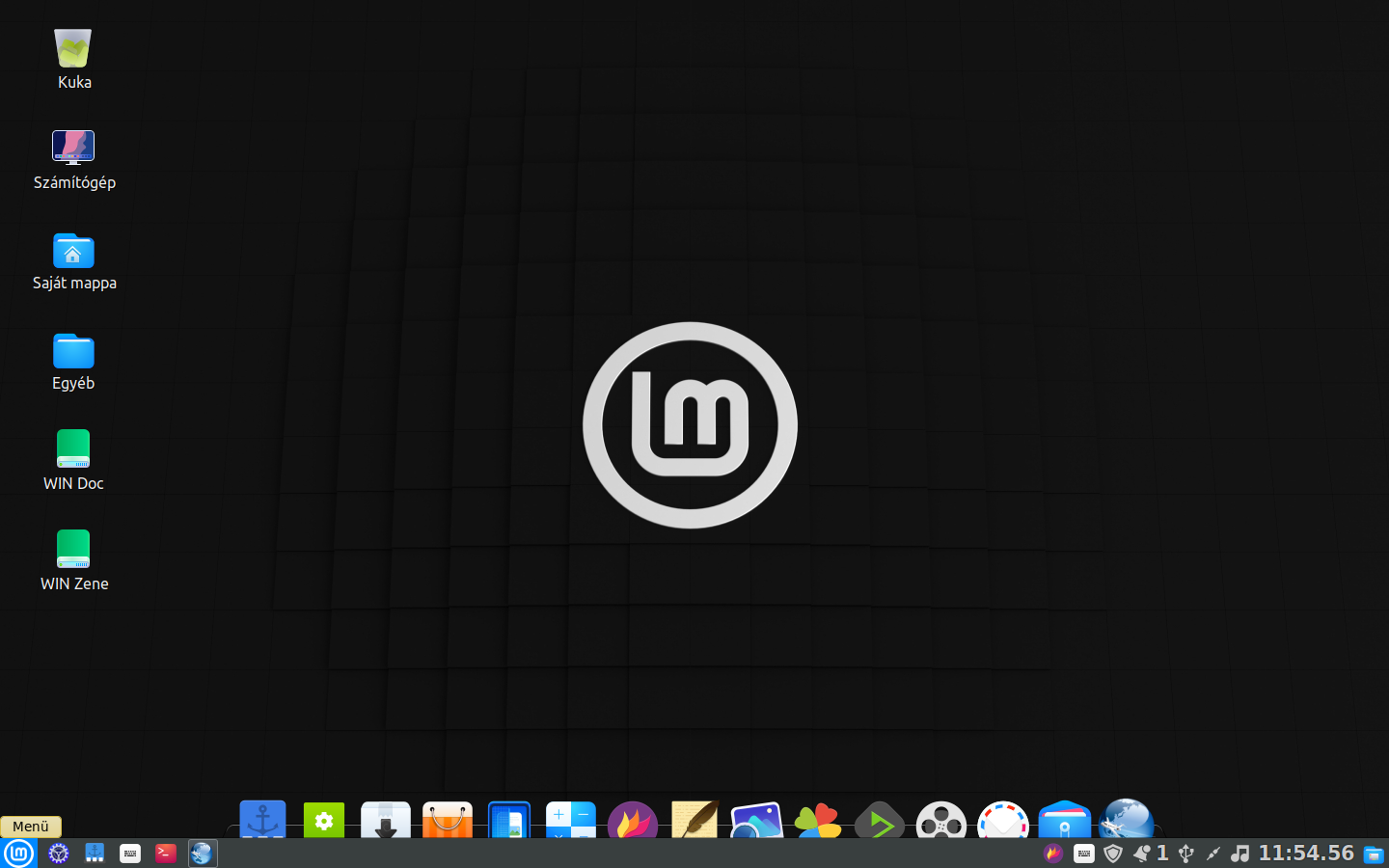Open the WIN Doc drive icon
1389x868 pixels.
(73, 449)
